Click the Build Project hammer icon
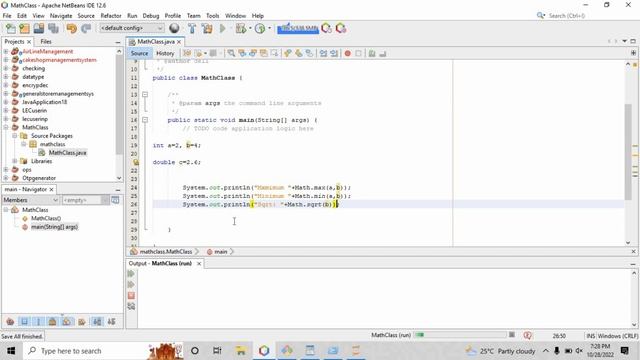This screenshot has height=360, width=640. coord(192,29)
